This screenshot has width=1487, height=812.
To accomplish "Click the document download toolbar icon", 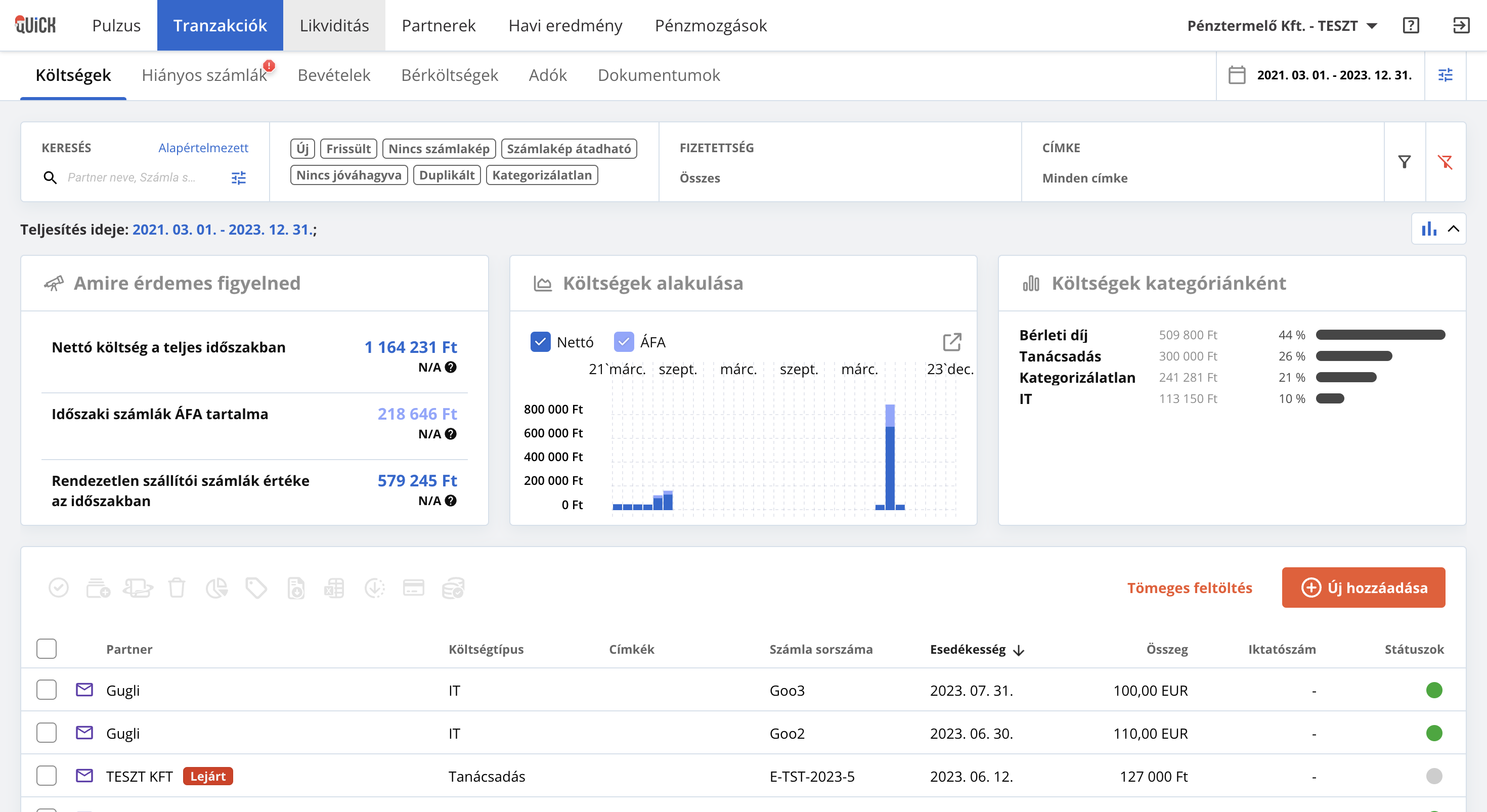I will click(x=296, y=588).
